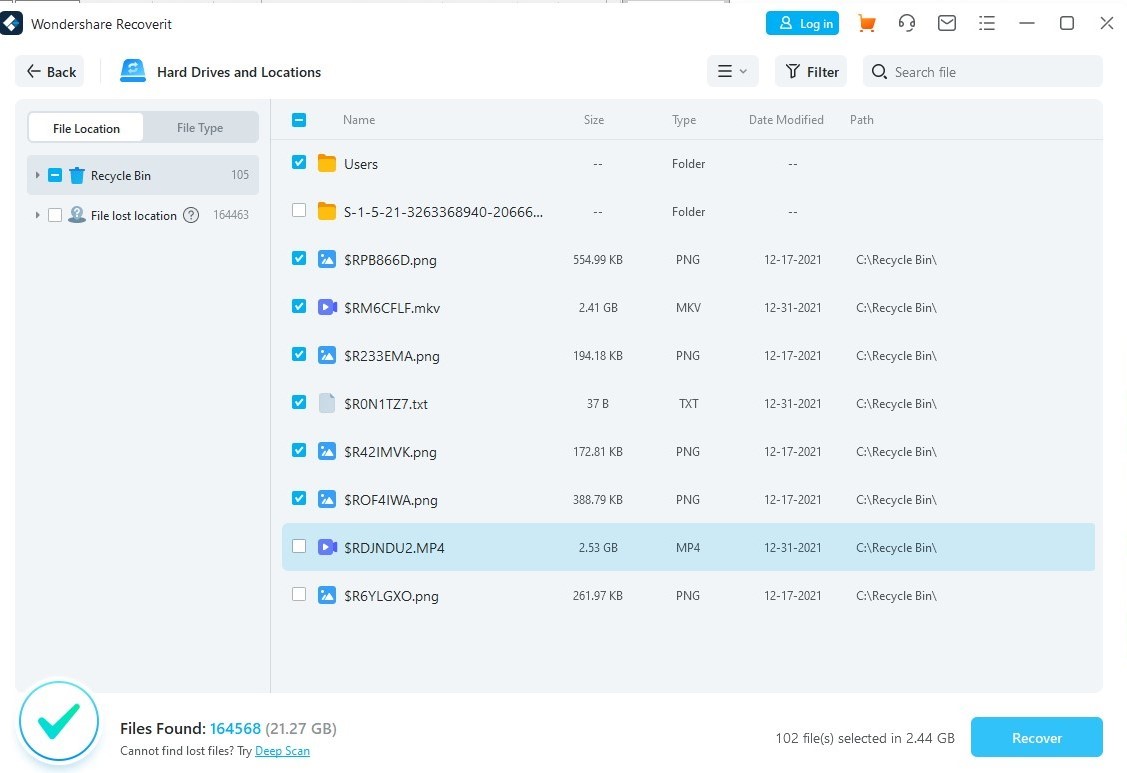Sort by the Size column header
This screenshot has height=773, width=1127.
click(x=594, y=119)
